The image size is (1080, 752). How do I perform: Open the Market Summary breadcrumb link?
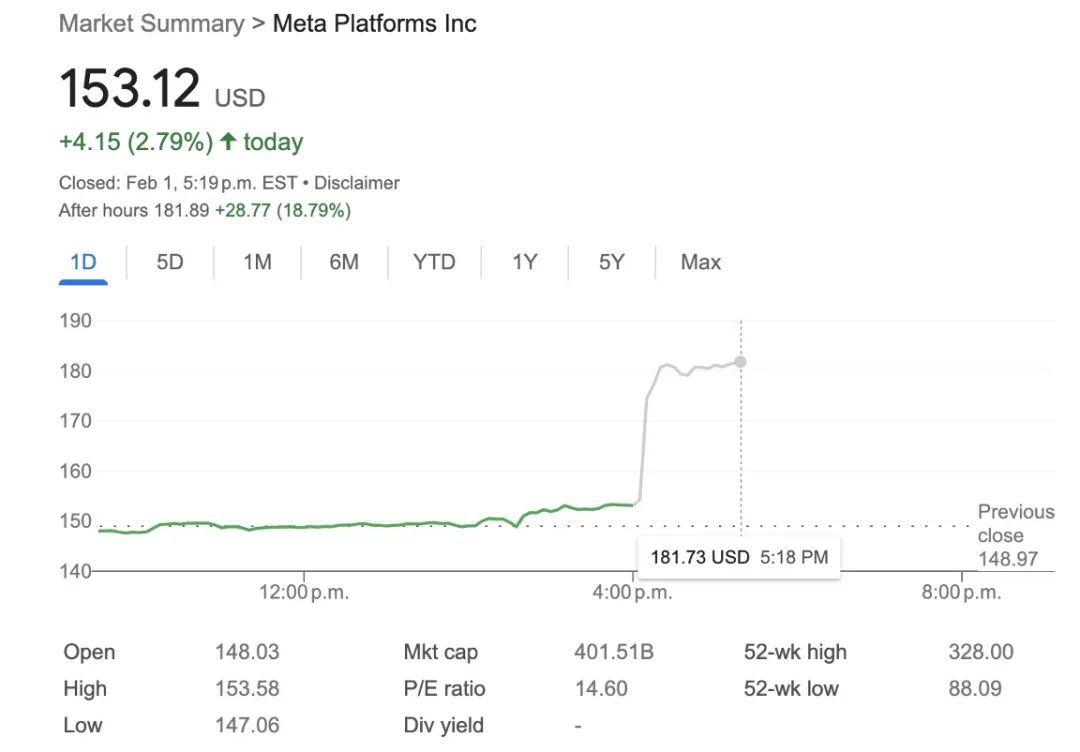click(x=151, y=23)
